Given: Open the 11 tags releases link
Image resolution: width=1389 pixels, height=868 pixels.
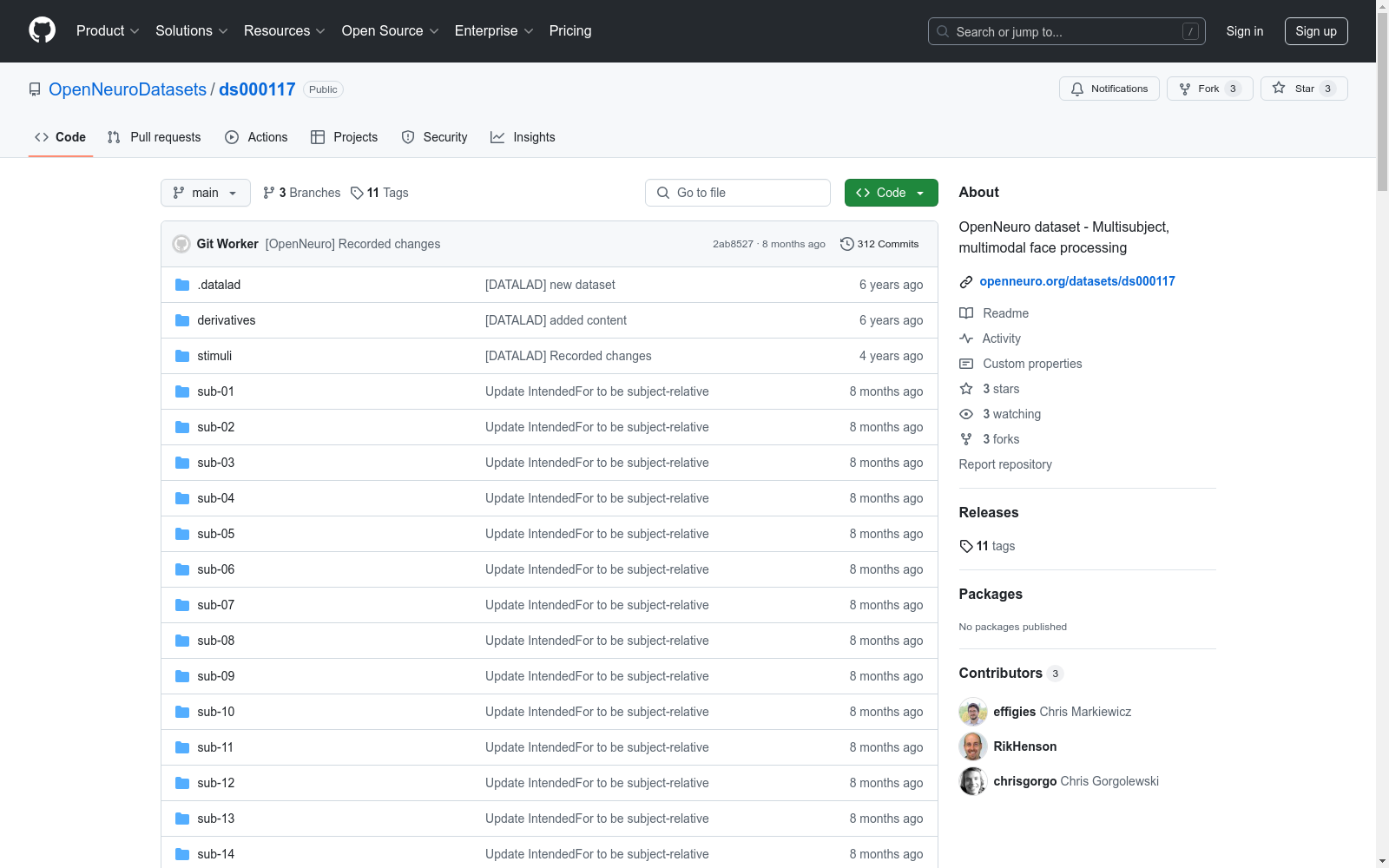Looking at the screenshot, I should (x=987, y=546).
